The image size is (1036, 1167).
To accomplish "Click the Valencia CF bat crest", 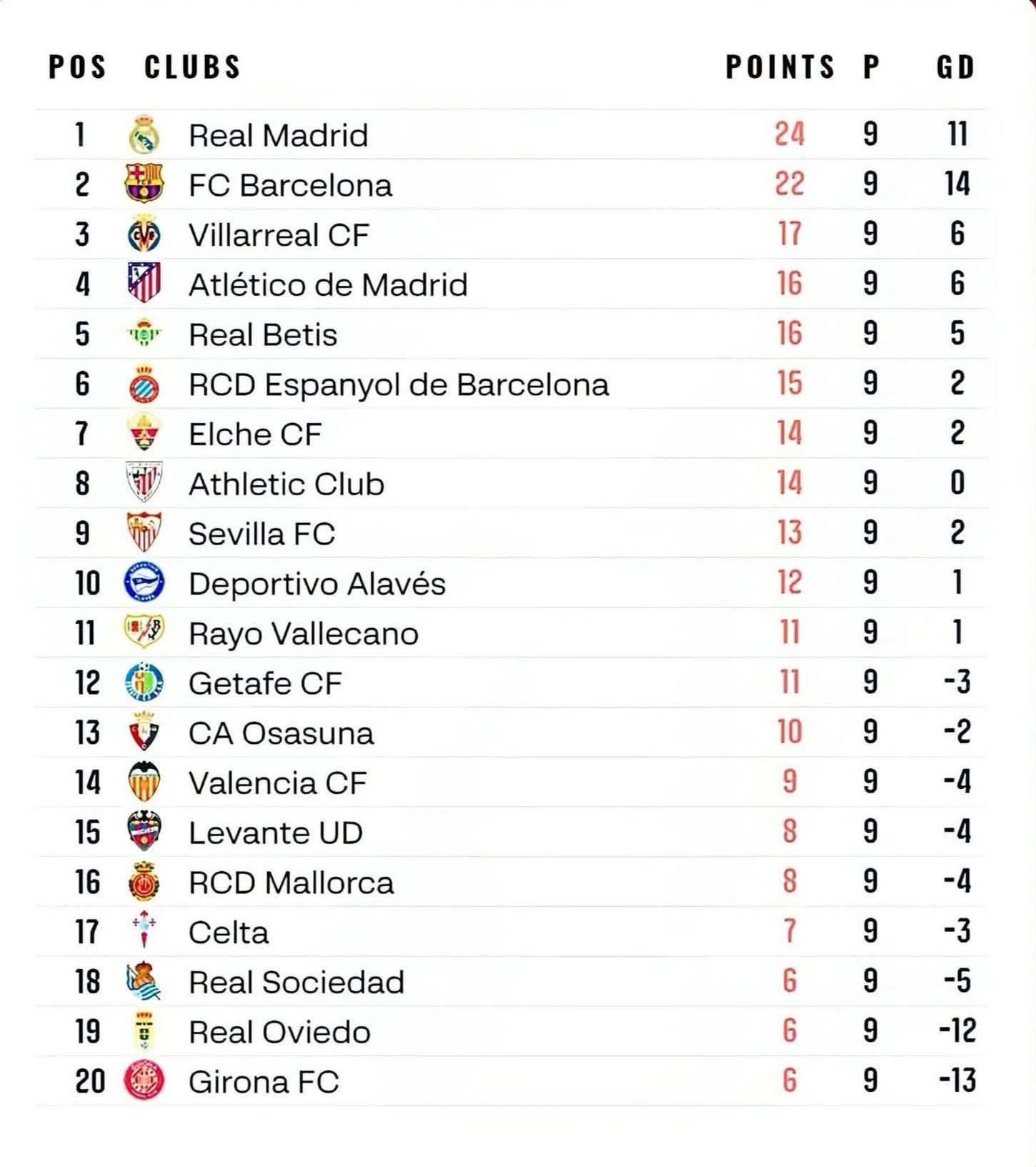I will click(x=144, y=782).
